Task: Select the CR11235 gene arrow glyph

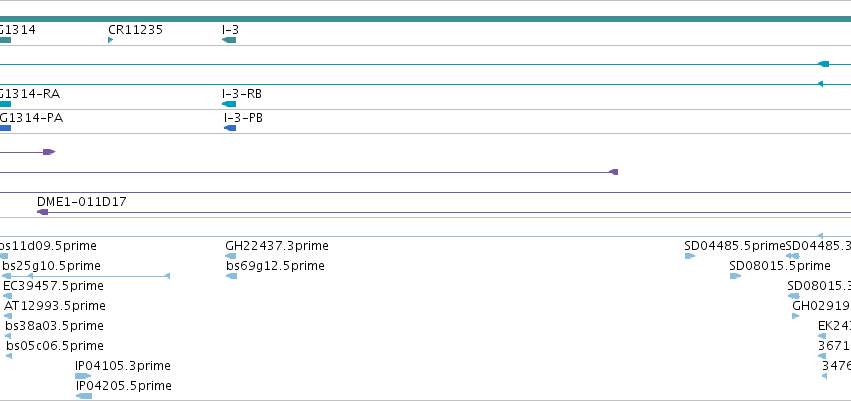Action: (x=111, y=40)
